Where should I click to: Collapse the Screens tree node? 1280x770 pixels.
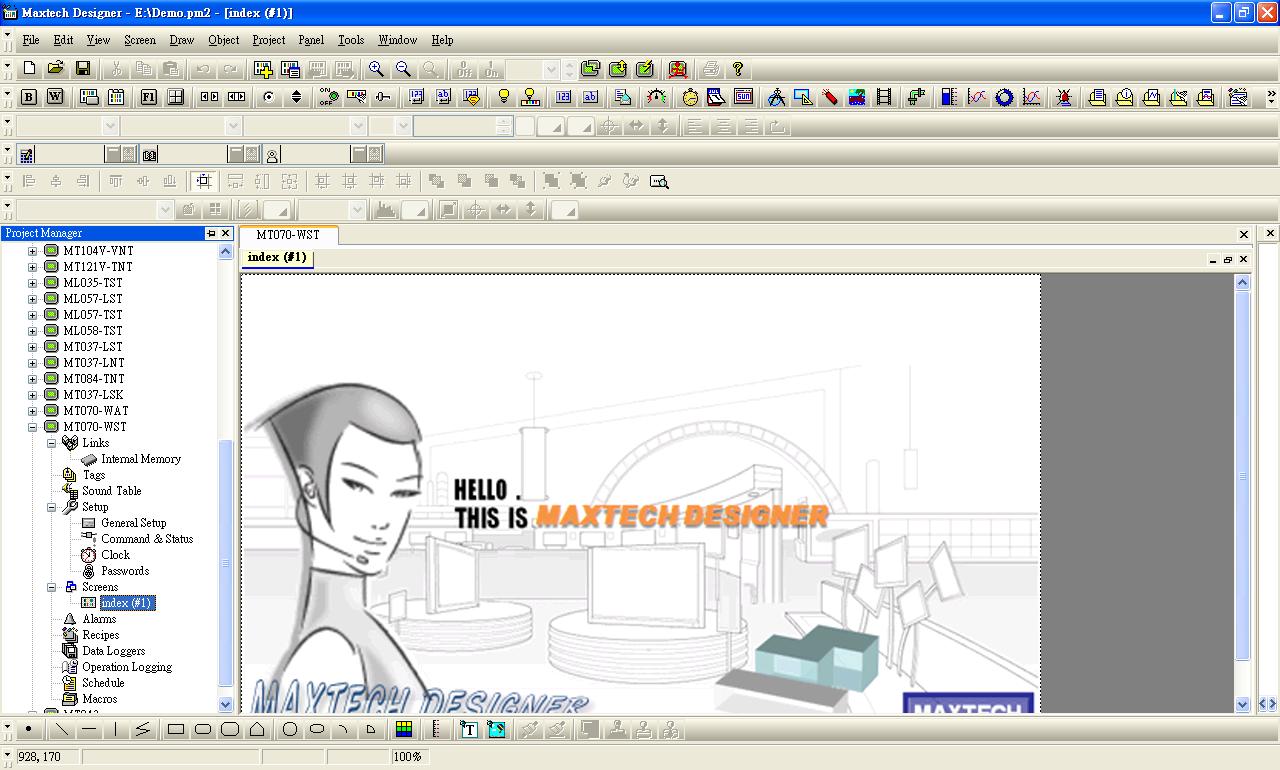pos(51,587)
